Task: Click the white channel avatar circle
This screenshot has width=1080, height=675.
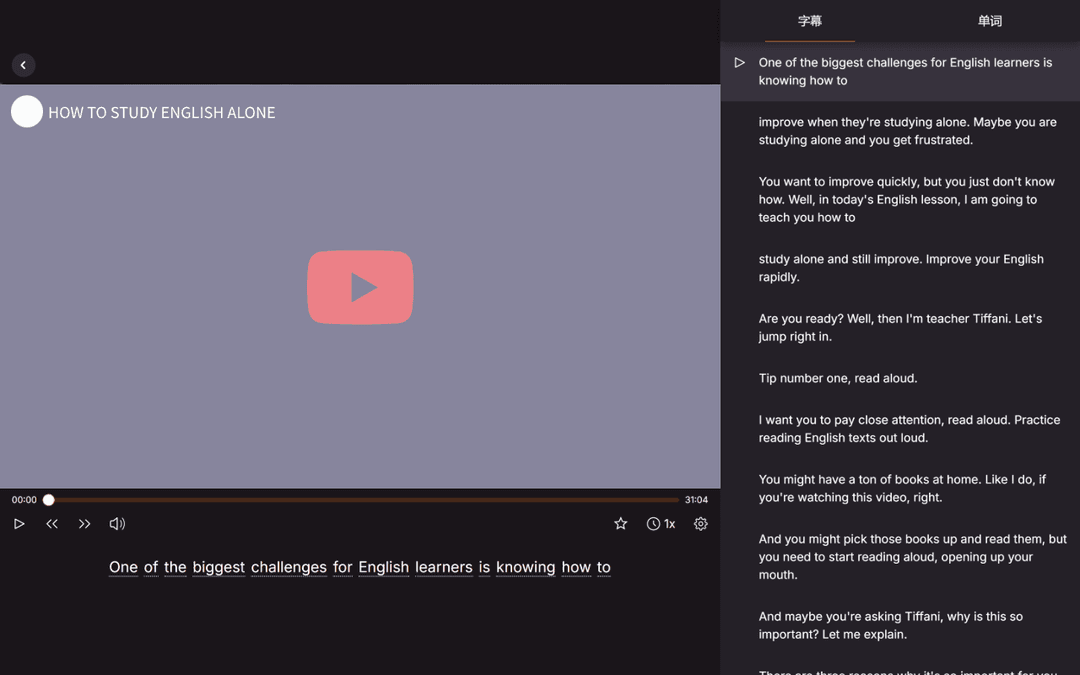Action: coord(27,112)
